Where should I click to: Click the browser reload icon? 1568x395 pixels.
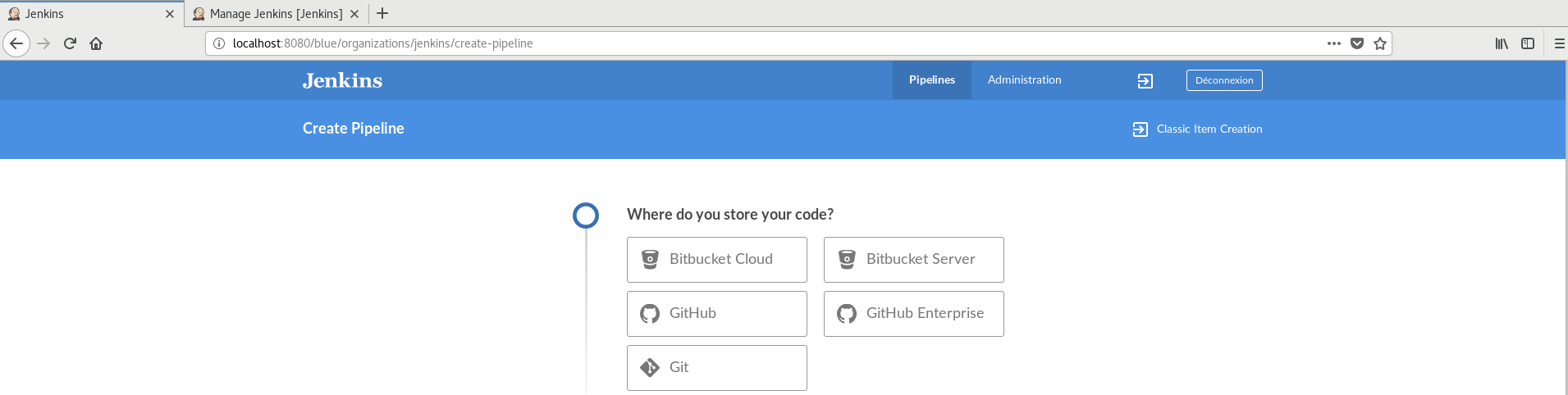tap(70, 43)
